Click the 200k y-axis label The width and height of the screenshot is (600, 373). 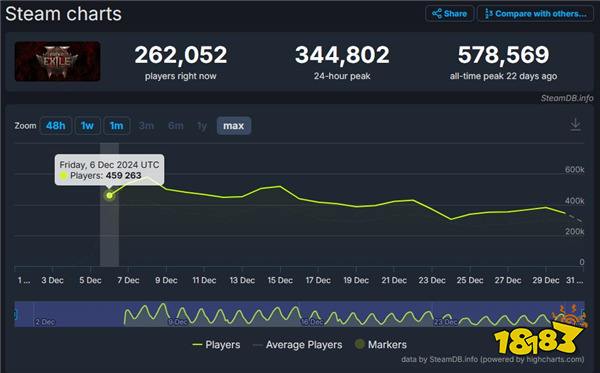[x=575, y=231]
